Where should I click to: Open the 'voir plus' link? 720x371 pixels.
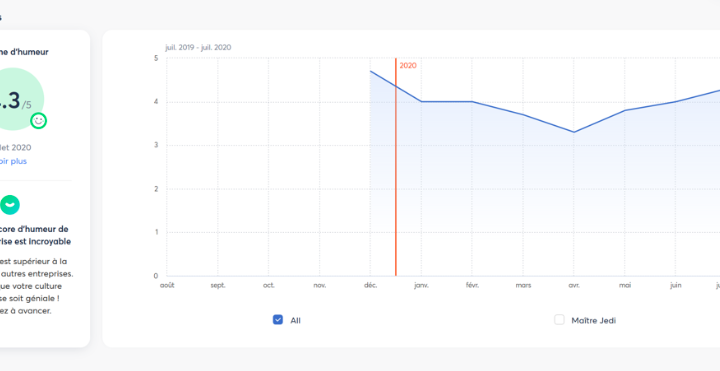coord(13,161)
